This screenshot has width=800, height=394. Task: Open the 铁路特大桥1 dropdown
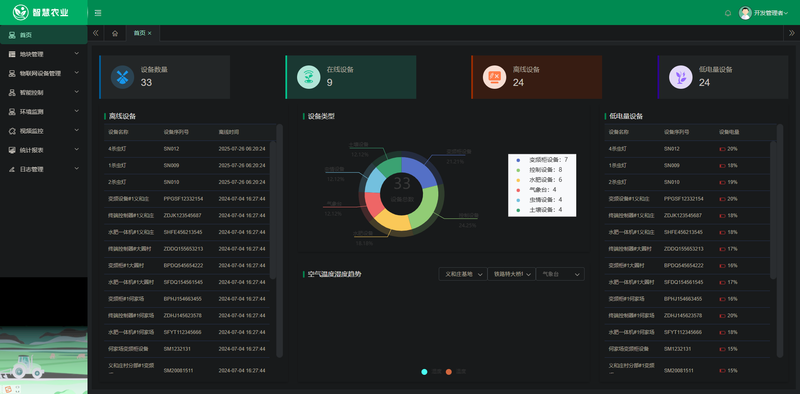coord(511,274)
